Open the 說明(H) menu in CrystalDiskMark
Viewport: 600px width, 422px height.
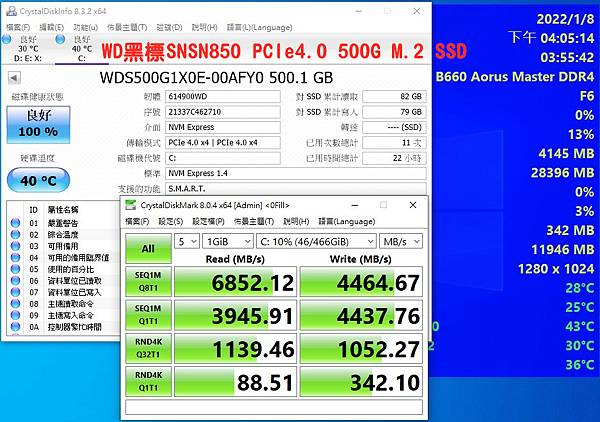pyautogui.click(x=296, y=222)
